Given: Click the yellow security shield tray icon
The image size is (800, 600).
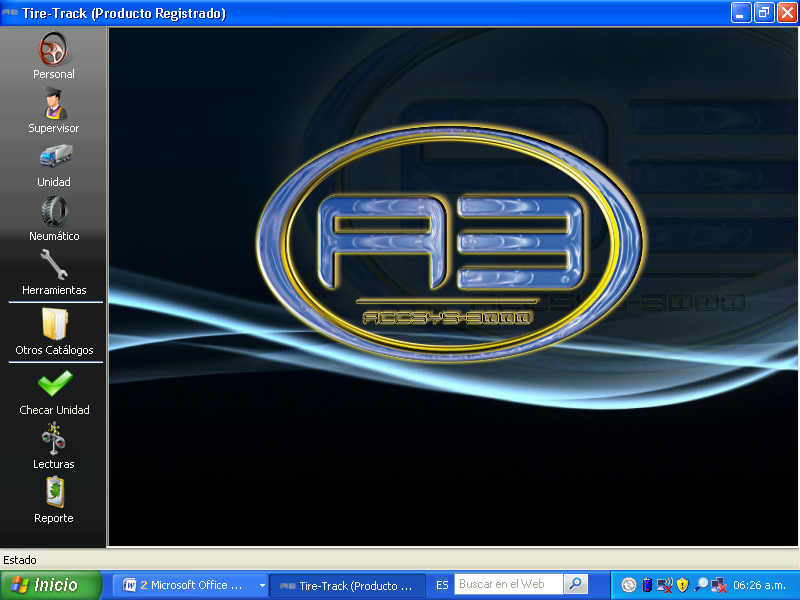Looking at the screenshot, I should coord(683,585).
